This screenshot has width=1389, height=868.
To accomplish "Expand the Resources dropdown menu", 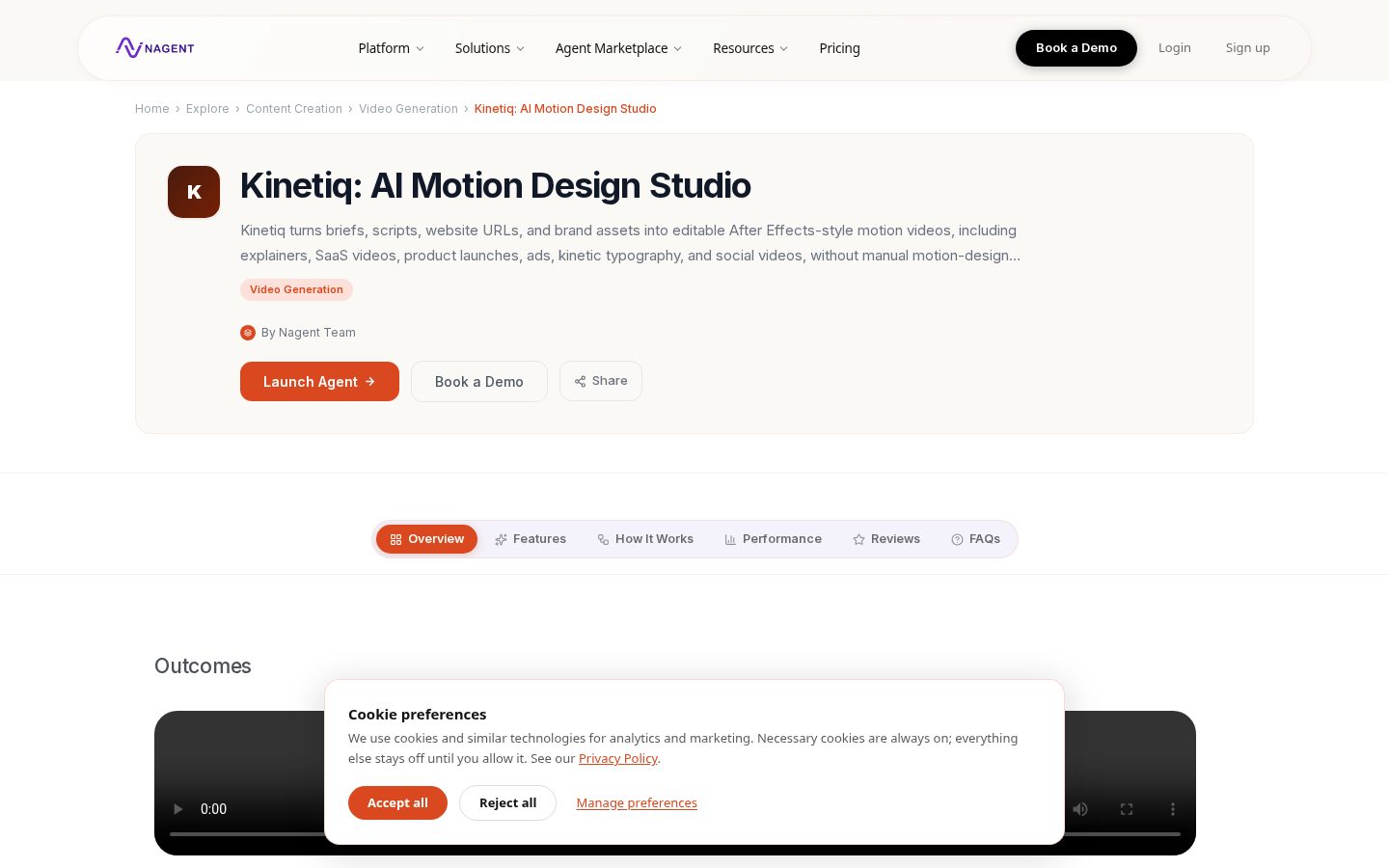I will click(x=750, y=48).
